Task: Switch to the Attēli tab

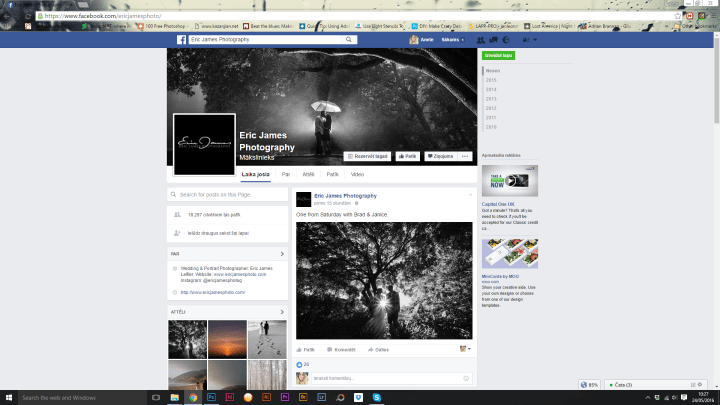Action: [308, 174]
